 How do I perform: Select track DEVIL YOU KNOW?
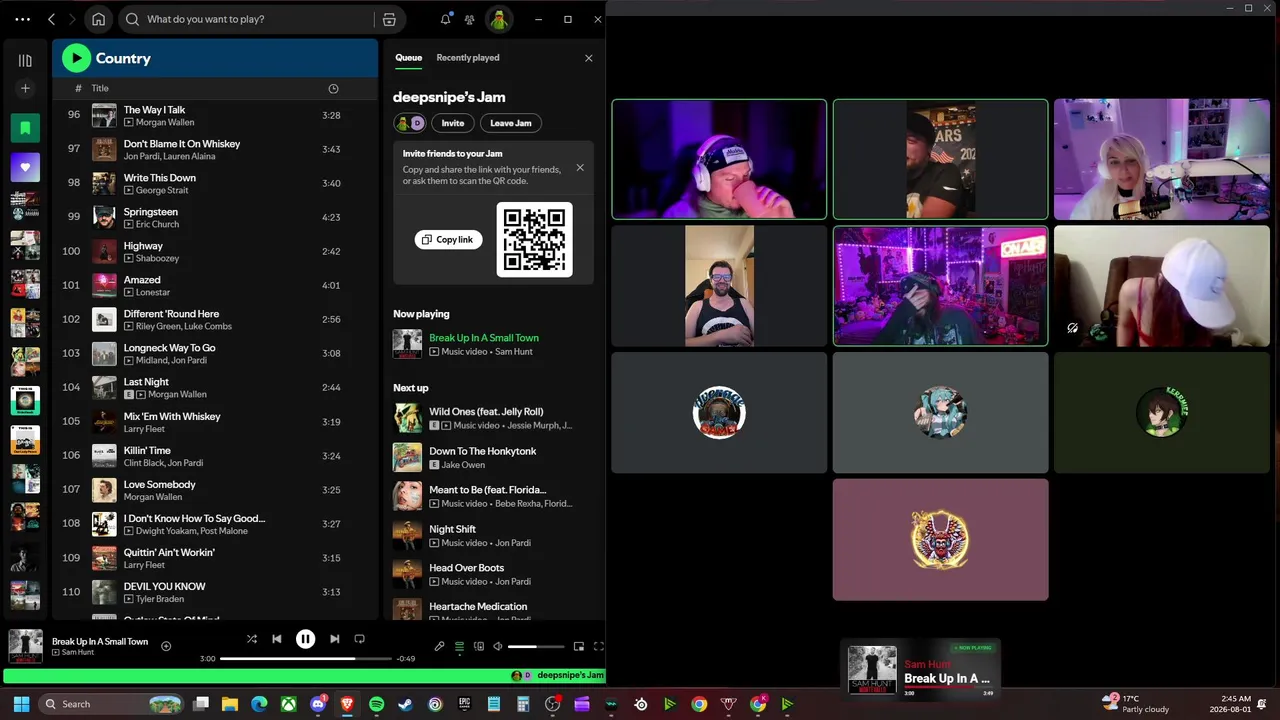pyautogui.click(x=215, y=592)
